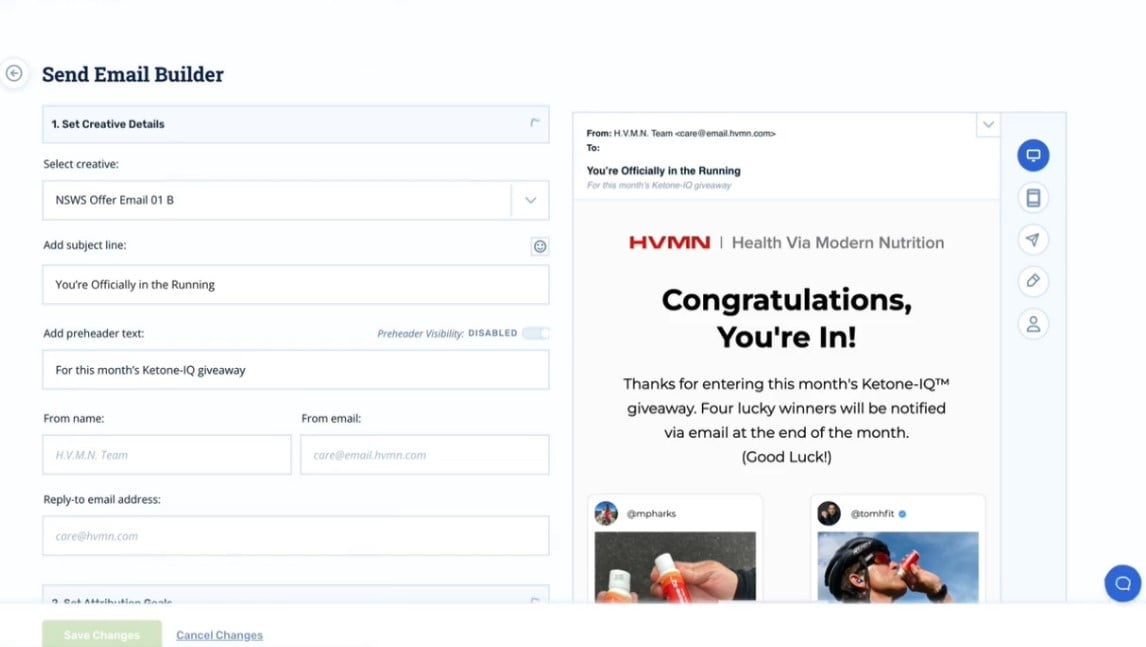The width and height of the screenshot is (1146, 647).
Task: Click the Health Via Modern Nutrition tagline
Action: (838, 243)
